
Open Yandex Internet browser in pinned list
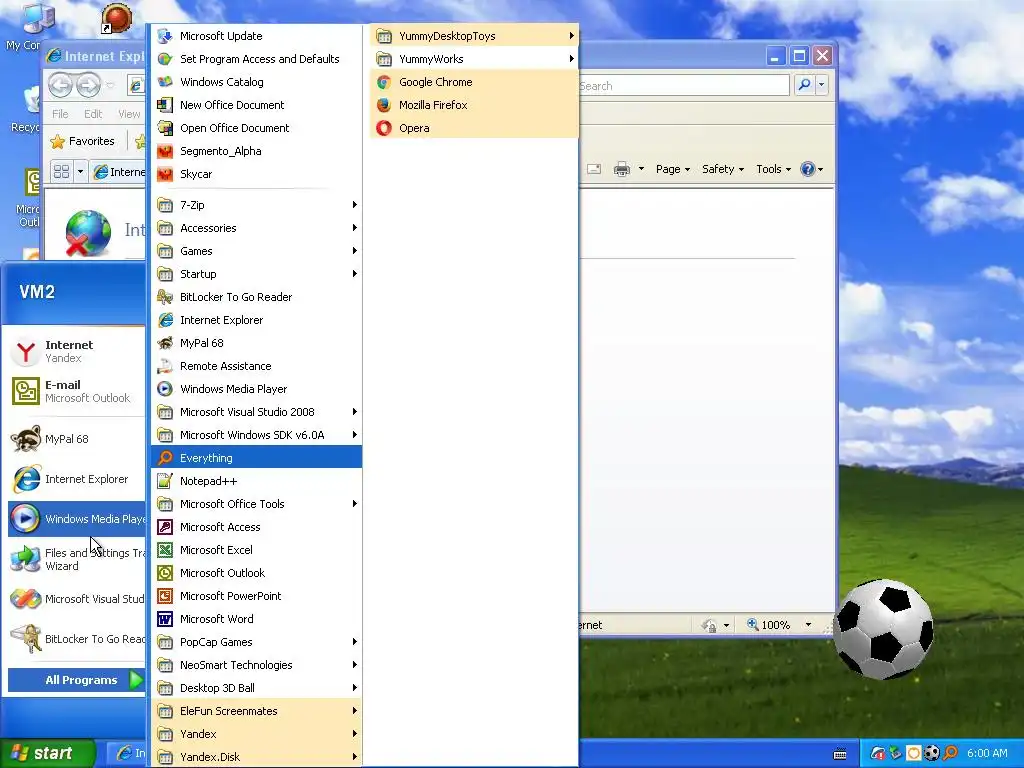[x=76, y=351]
